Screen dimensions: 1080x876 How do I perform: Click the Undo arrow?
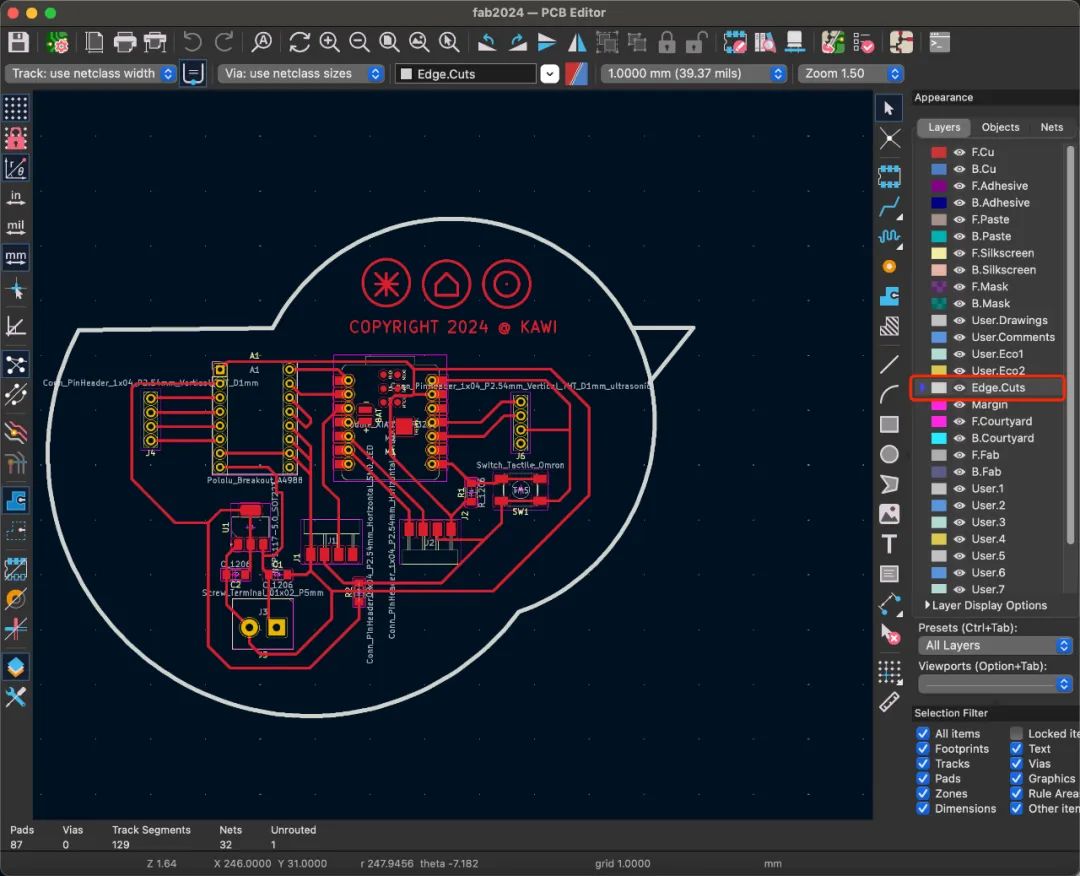[x=193, y=43]
